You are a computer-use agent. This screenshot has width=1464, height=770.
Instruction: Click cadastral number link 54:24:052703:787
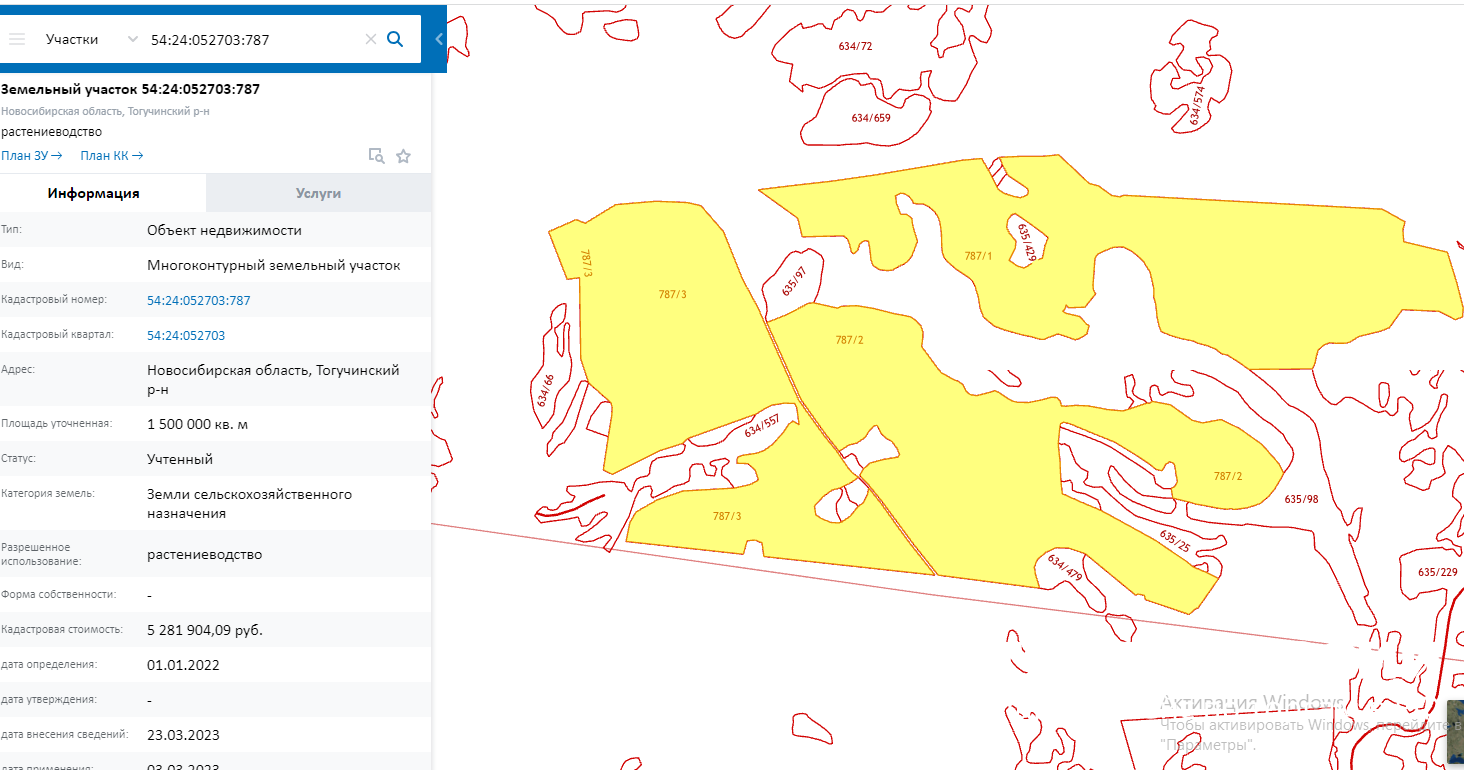198,300
